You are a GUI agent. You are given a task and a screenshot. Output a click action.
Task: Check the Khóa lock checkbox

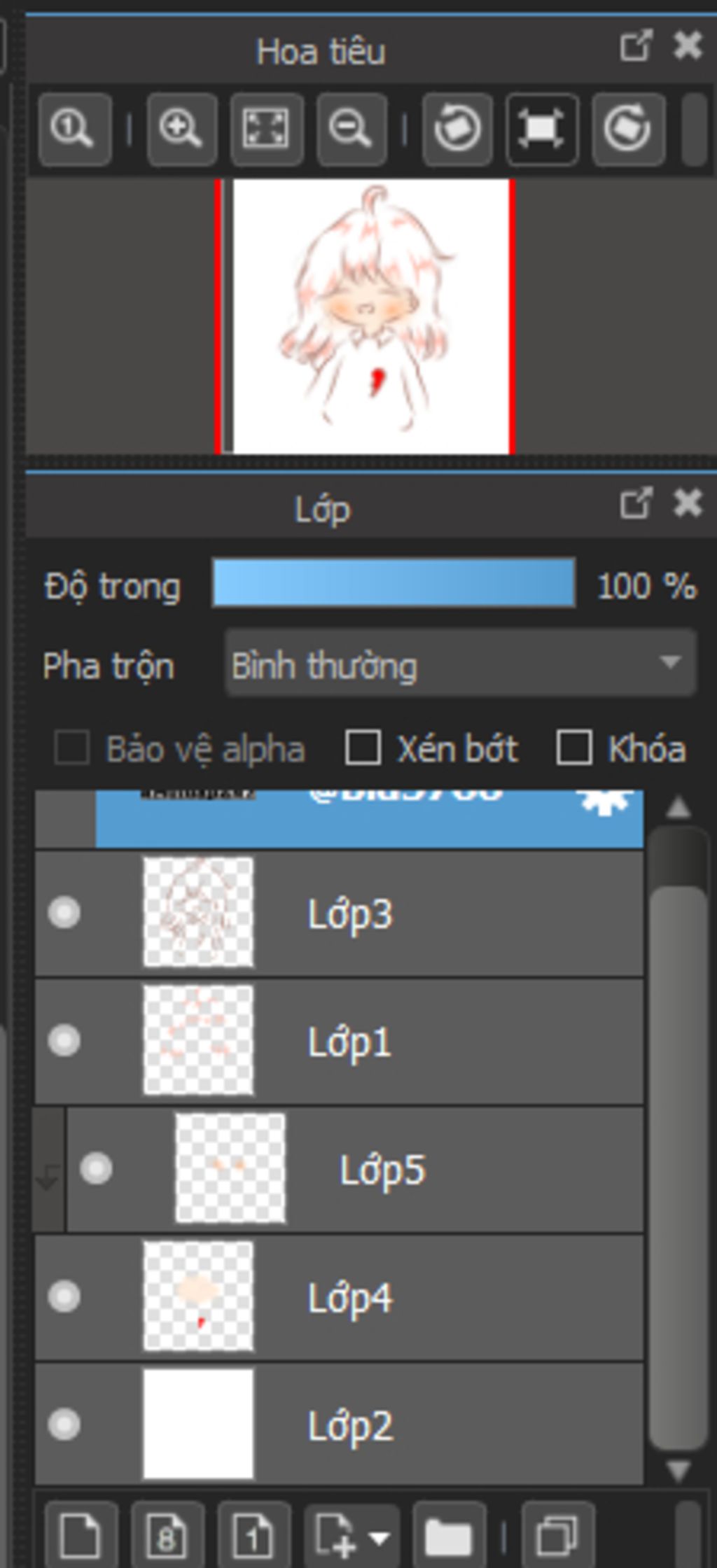coord(574,748)
